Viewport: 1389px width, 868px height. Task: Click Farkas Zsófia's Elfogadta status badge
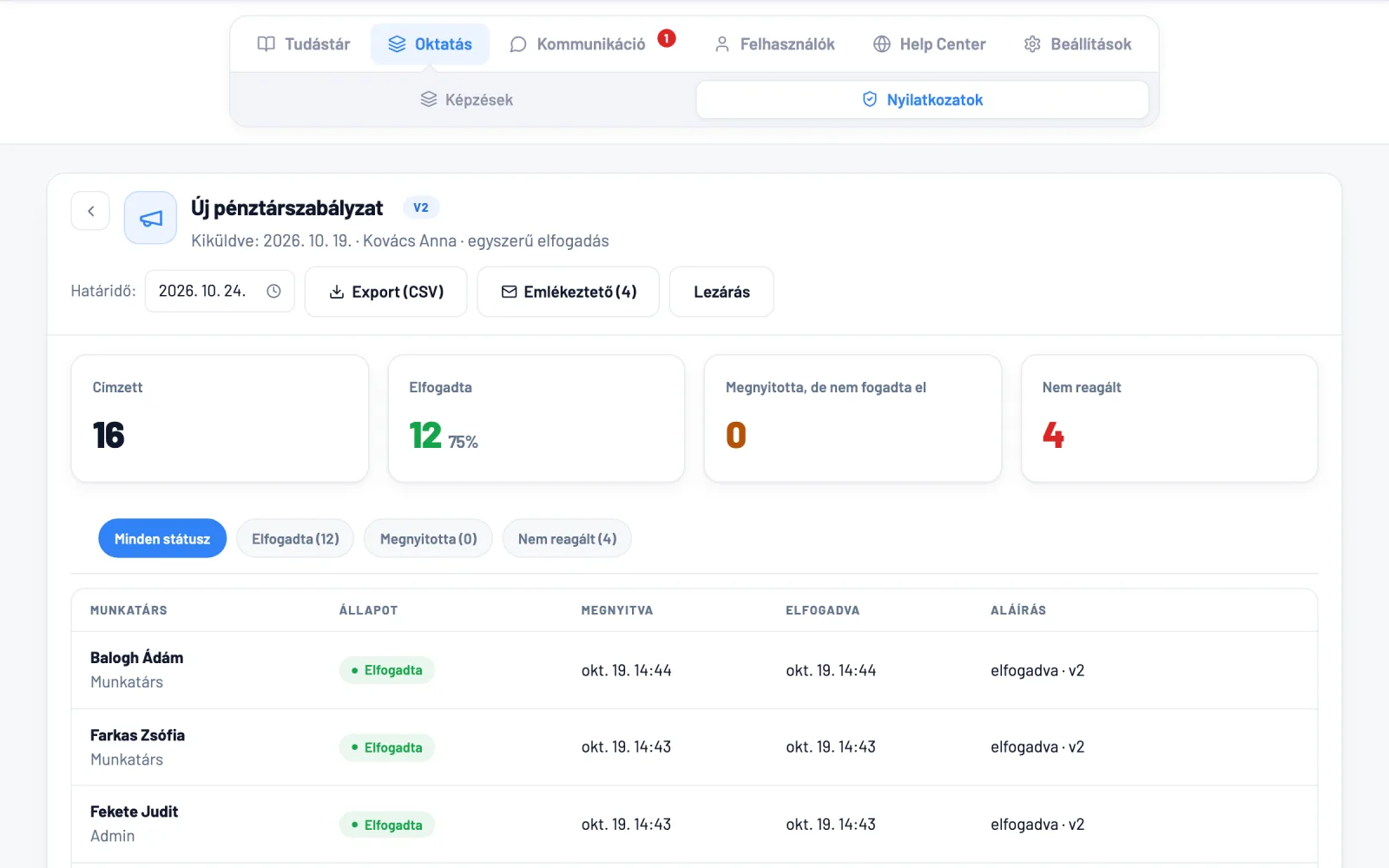[x=386, y=747]
